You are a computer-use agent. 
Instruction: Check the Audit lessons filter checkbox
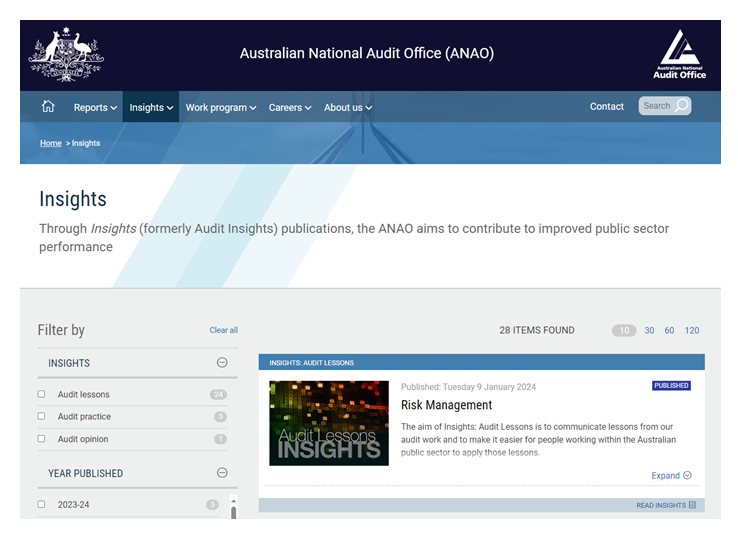(x=41, y=394)
